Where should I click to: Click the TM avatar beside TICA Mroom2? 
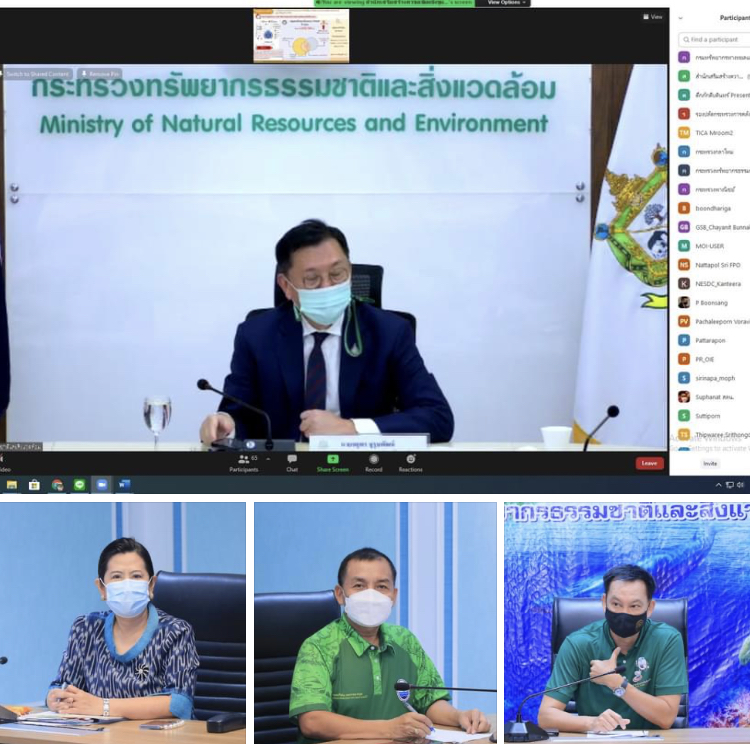[x=684, y=133]
